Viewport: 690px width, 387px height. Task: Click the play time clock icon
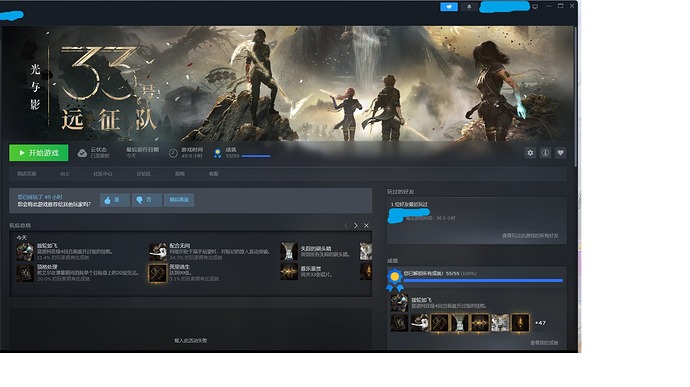click(173, 153)
